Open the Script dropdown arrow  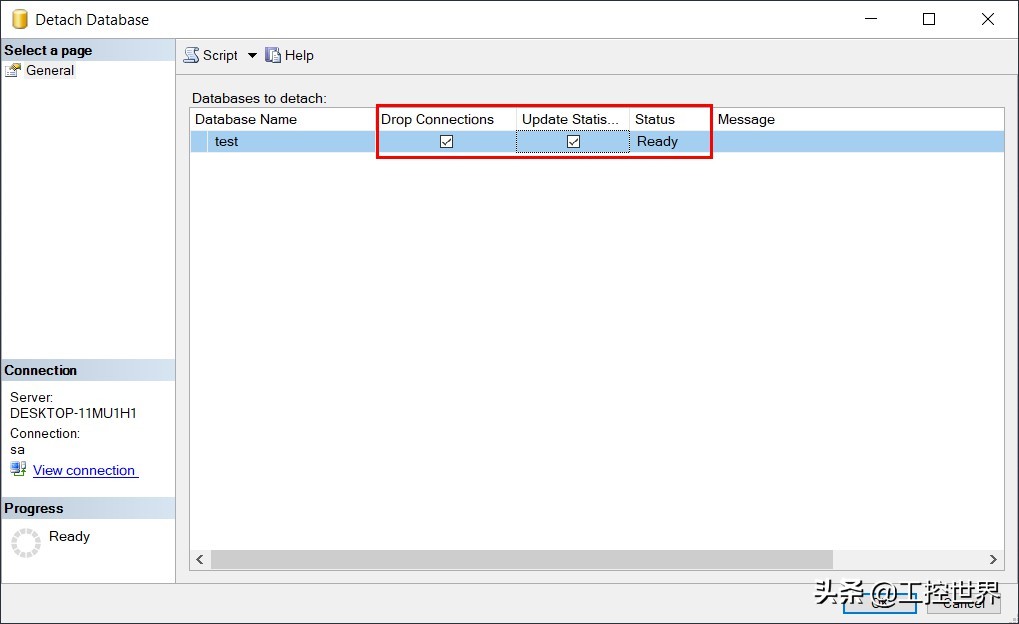tap(251, 55)
